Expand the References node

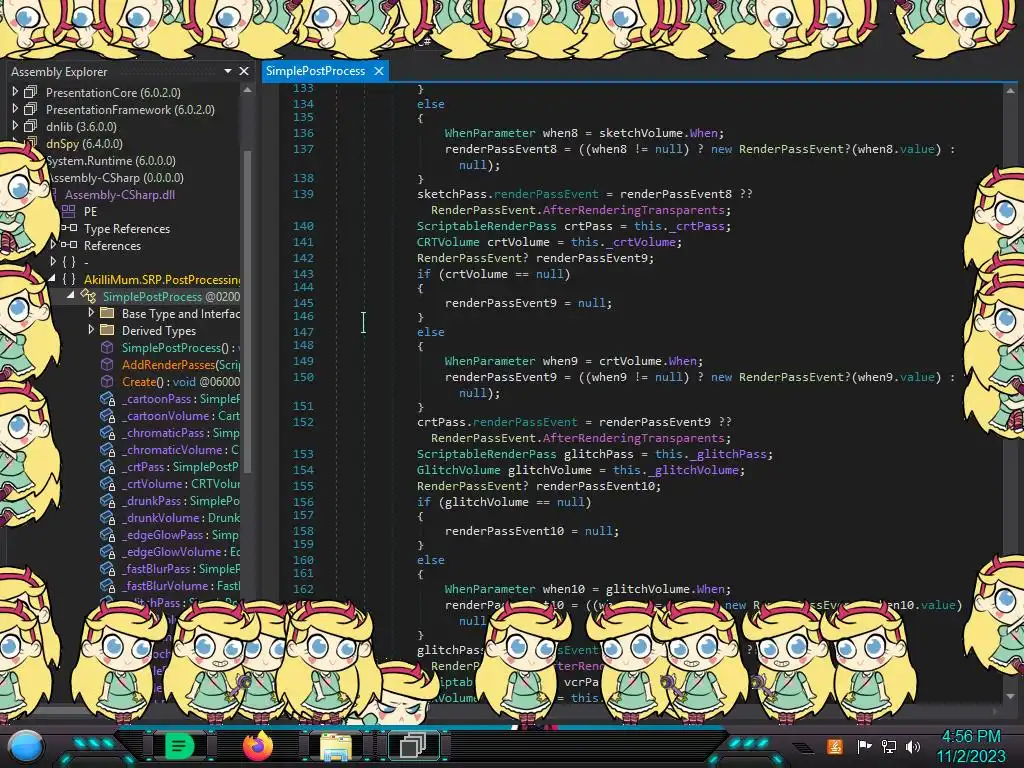[53, 245]
